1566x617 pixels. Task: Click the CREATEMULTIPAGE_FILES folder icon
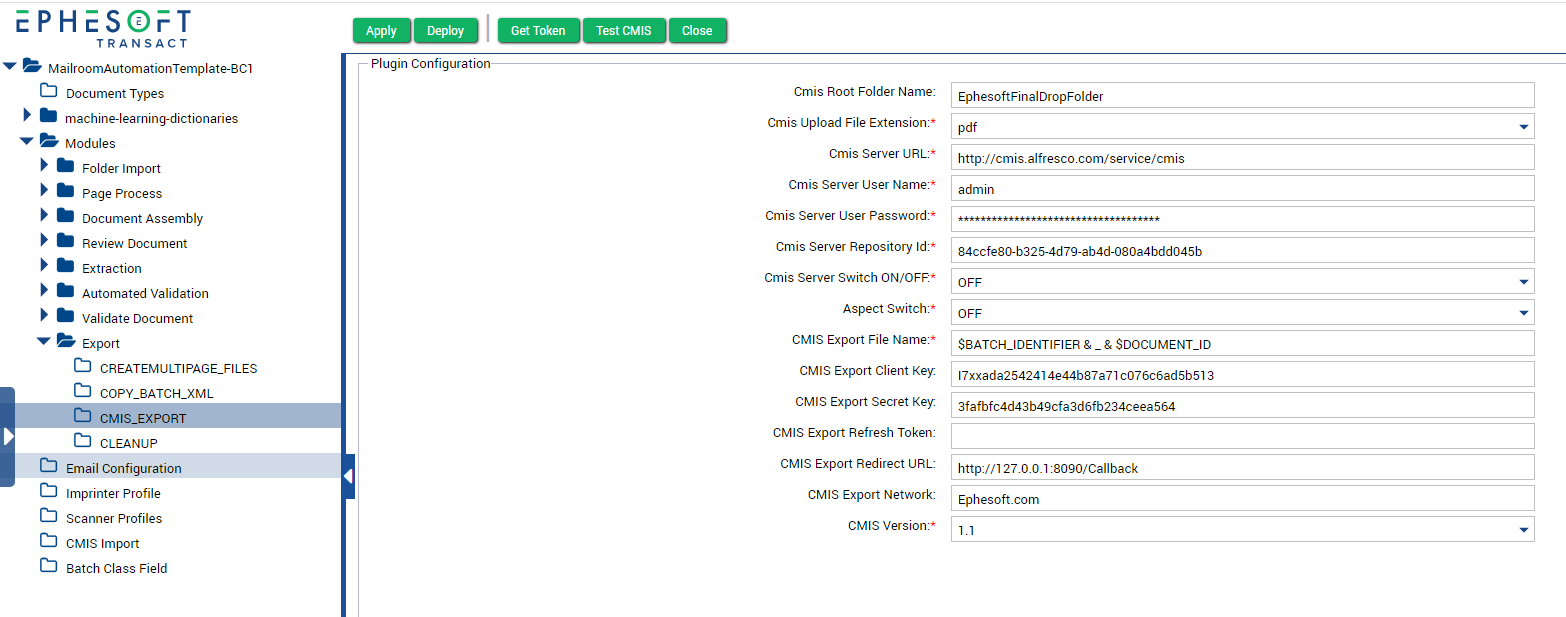tap(83, 366)
